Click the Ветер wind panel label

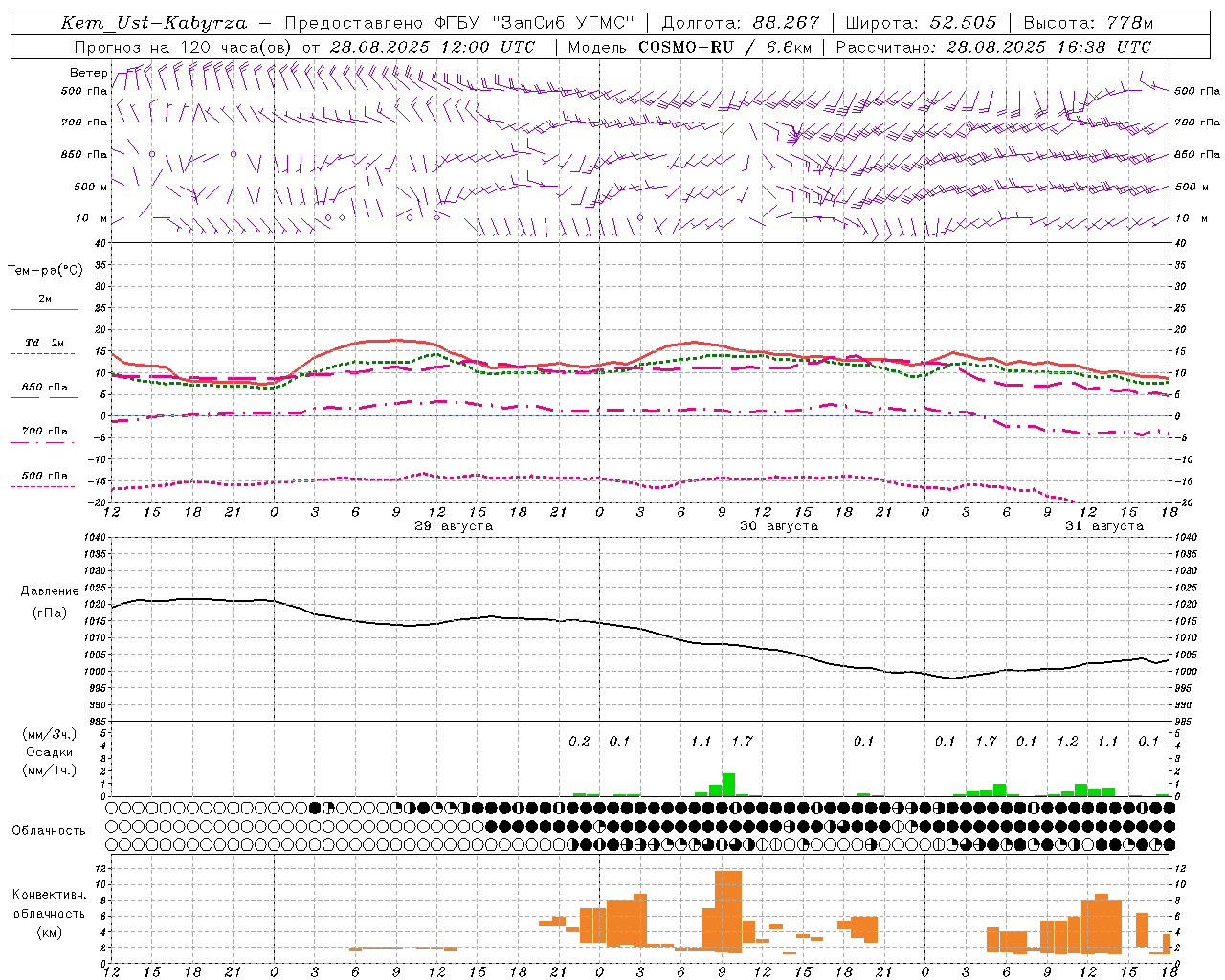pyautogui.click(x=88, y=73)
